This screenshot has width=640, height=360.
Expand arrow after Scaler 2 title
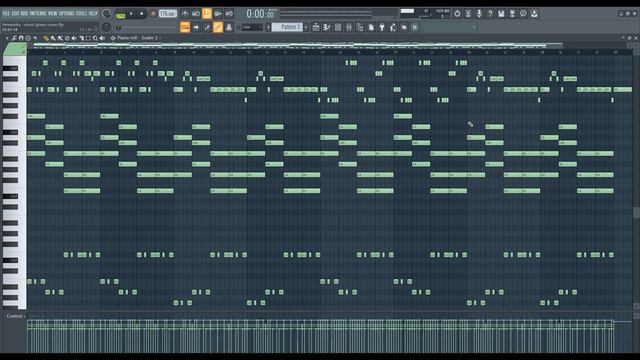click(160, 38)
